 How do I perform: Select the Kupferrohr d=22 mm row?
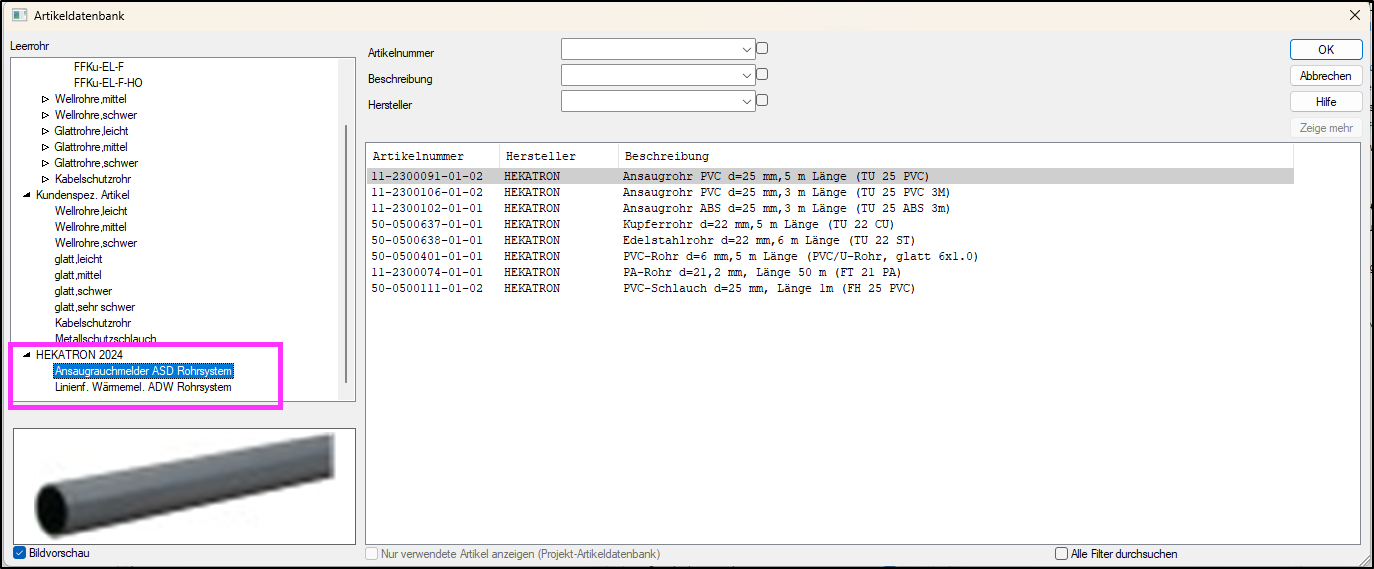click(830, 224)
